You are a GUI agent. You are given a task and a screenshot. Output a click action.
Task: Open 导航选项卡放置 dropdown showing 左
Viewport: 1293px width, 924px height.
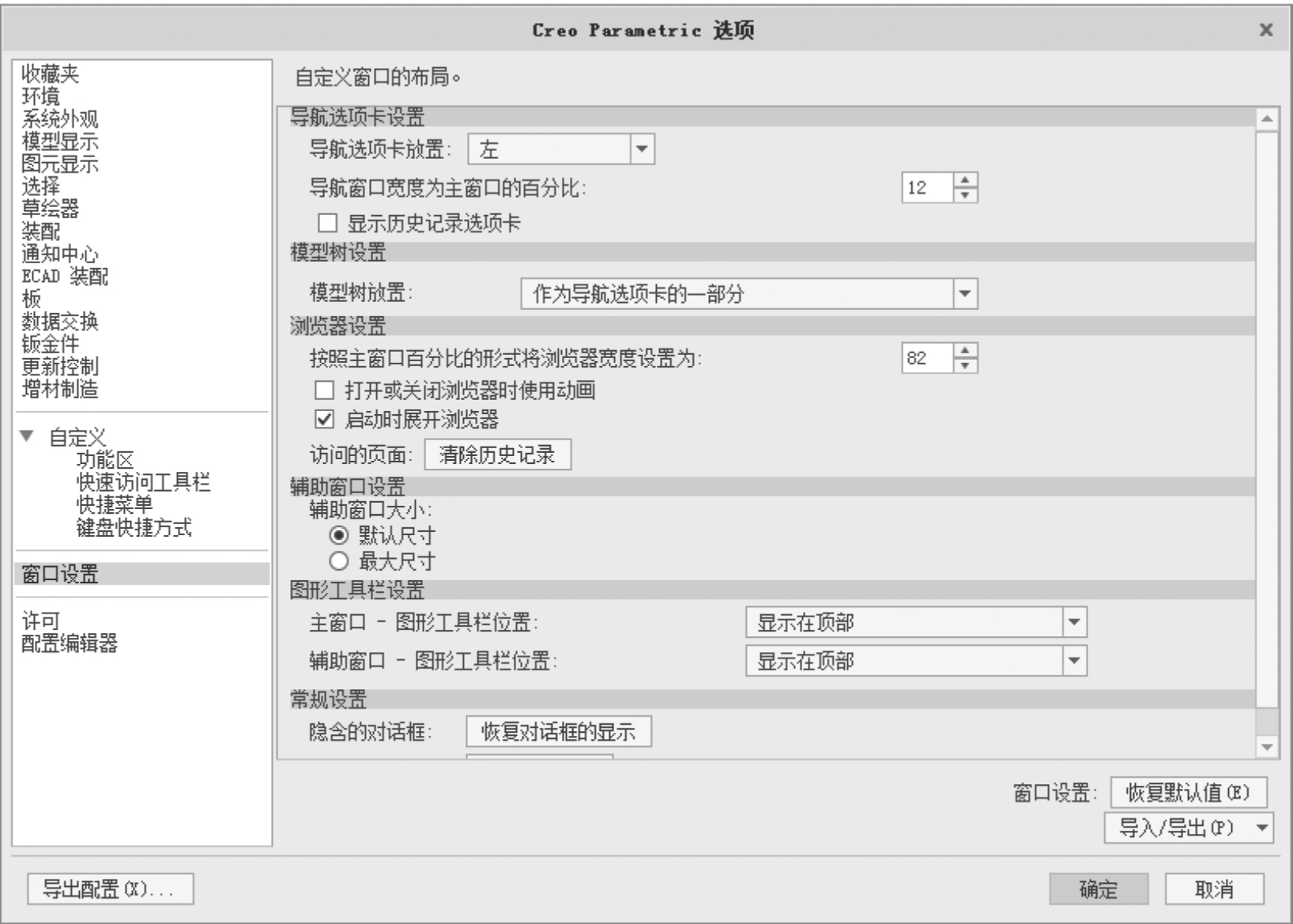pos(561,149)
